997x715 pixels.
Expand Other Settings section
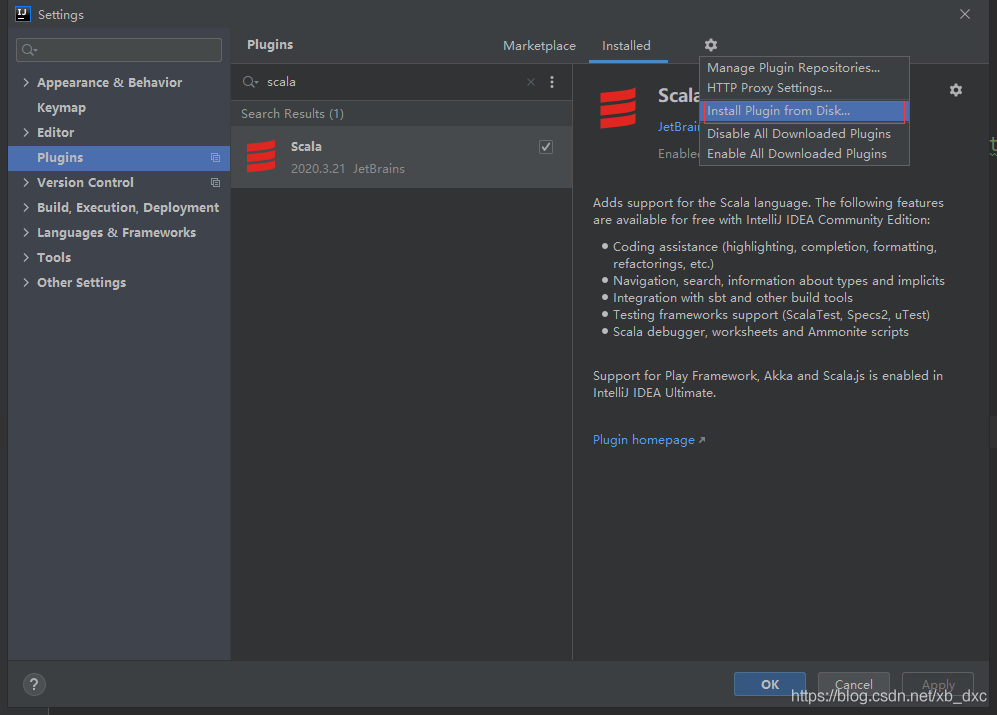(x=25, y=282)
